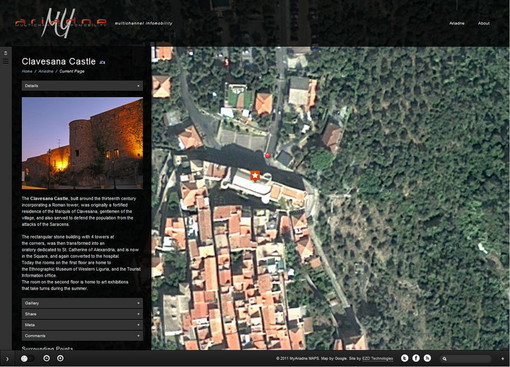The image size is (510, 367).
Task: Open the Twitter icon in footer
Action: [x=405, y=358]
